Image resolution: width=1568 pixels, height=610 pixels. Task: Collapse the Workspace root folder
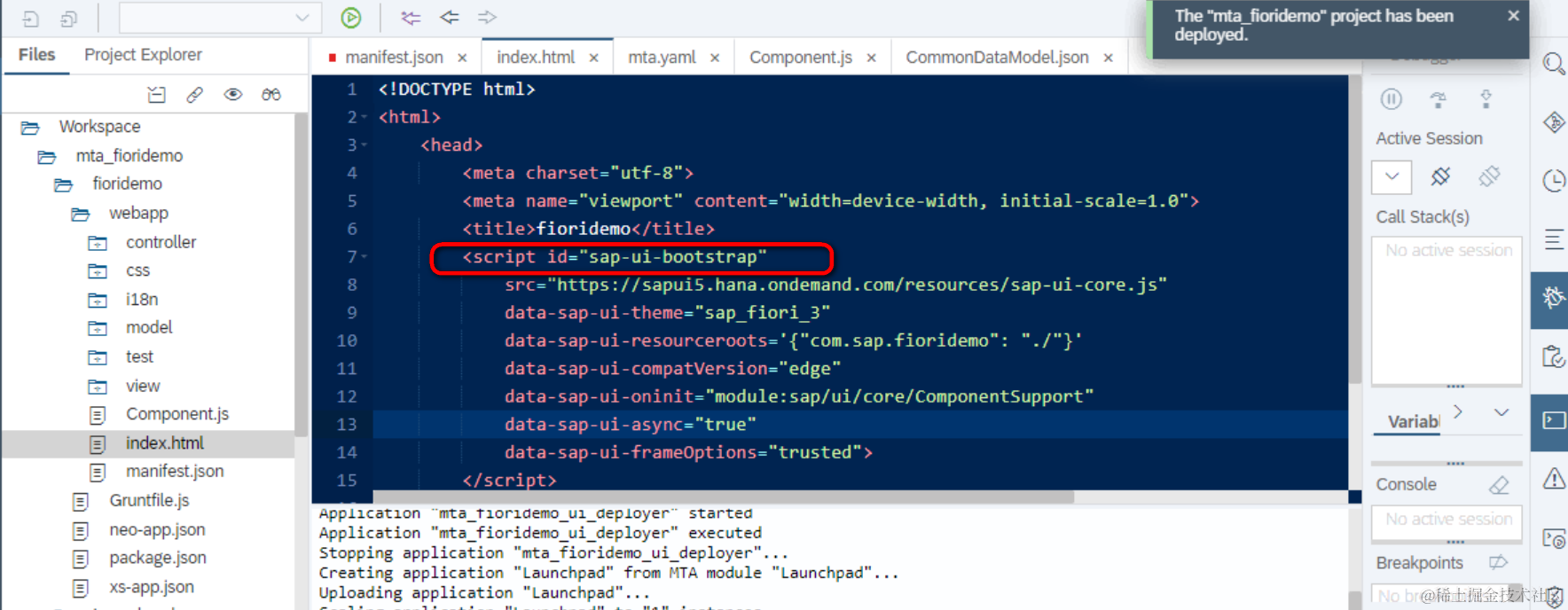click(x=30, y=128)
